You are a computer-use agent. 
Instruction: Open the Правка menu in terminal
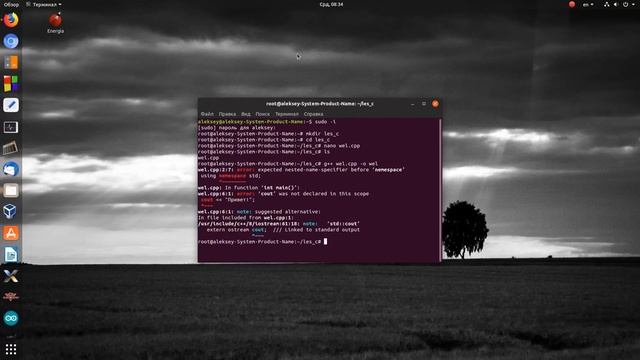click(227, 114)
